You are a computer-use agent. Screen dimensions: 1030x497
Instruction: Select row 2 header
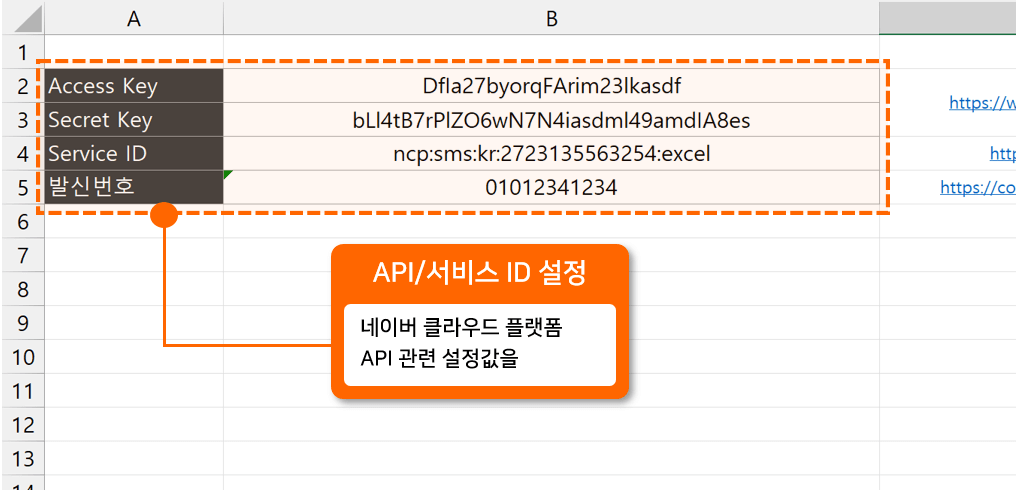[23, 86]
